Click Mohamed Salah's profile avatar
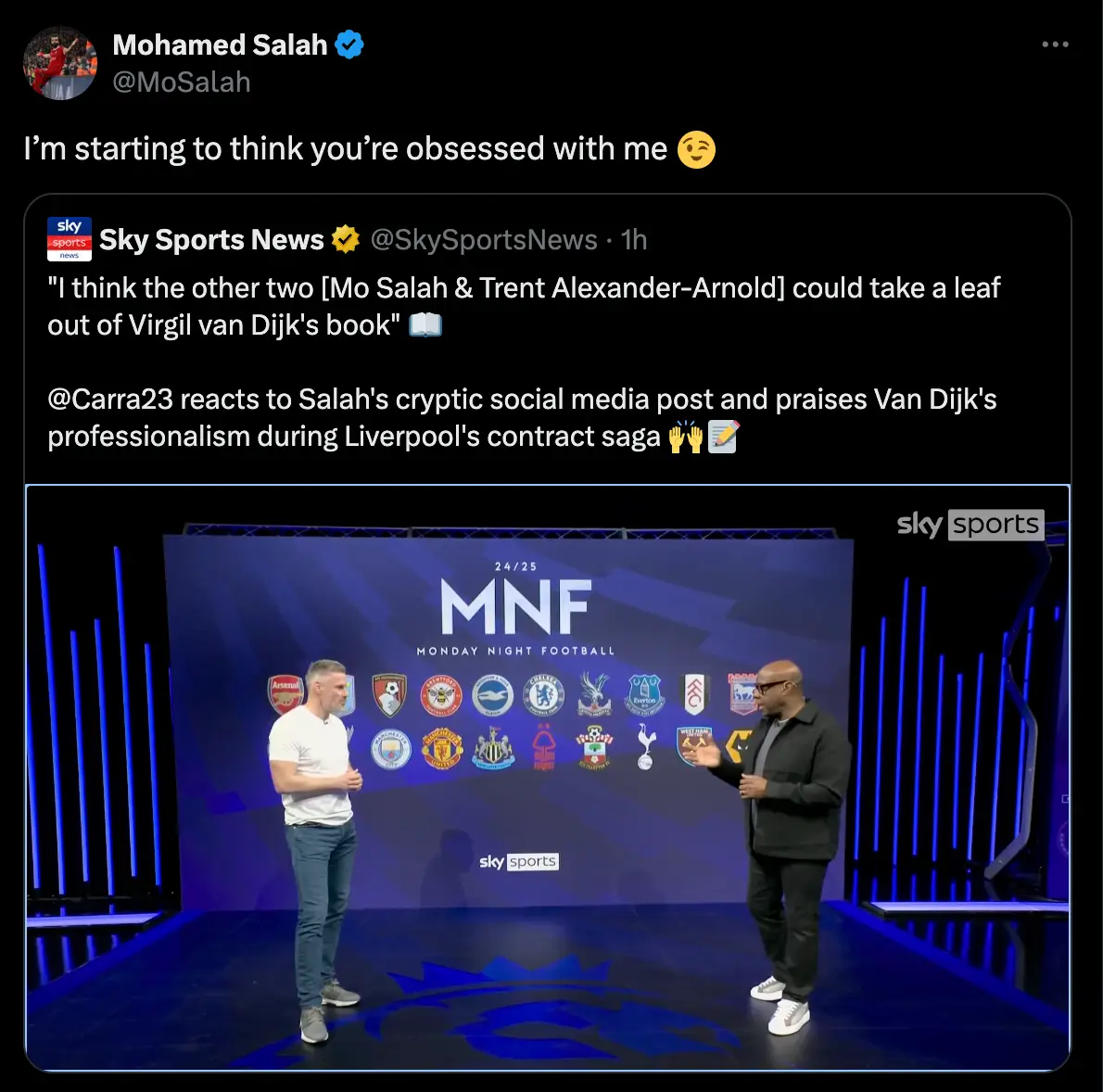 [x=60, y=62]
